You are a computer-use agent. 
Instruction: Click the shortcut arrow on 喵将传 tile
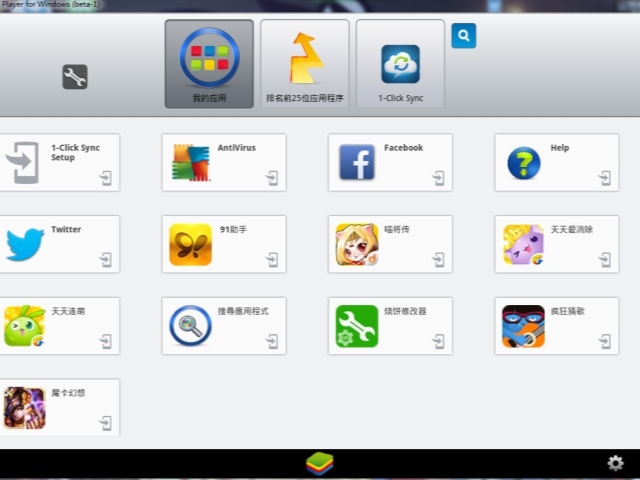coord(438,260)
